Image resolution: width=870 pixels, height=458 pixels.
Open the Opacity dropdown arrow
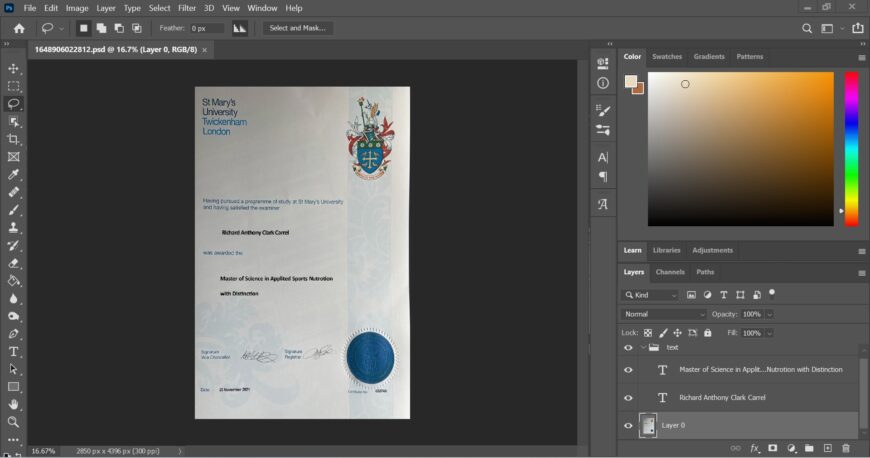(x=770, y=315)
